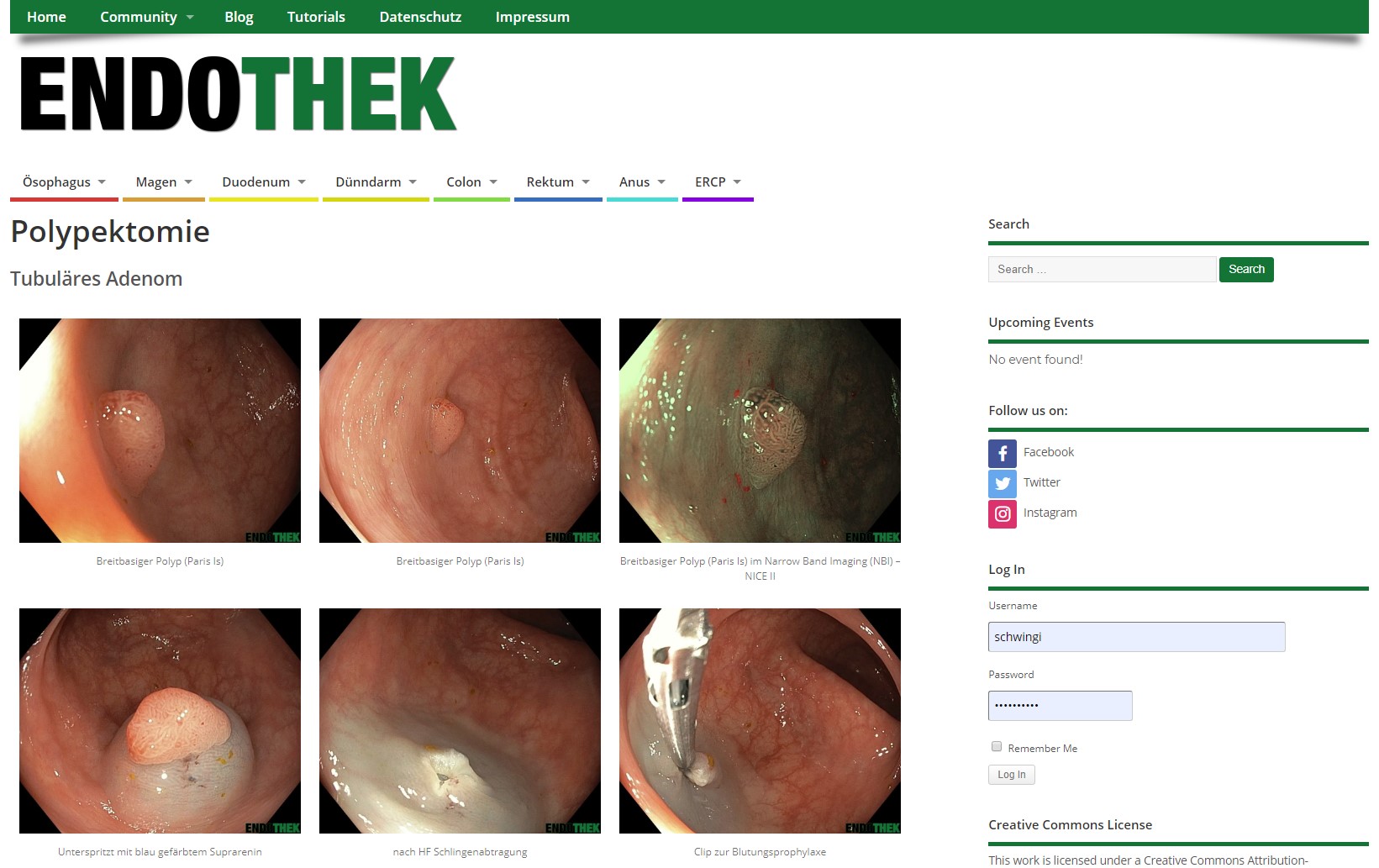The image size is (1379, 868).
Task: Open the Facebook text link
Action: click(1049, 452)
